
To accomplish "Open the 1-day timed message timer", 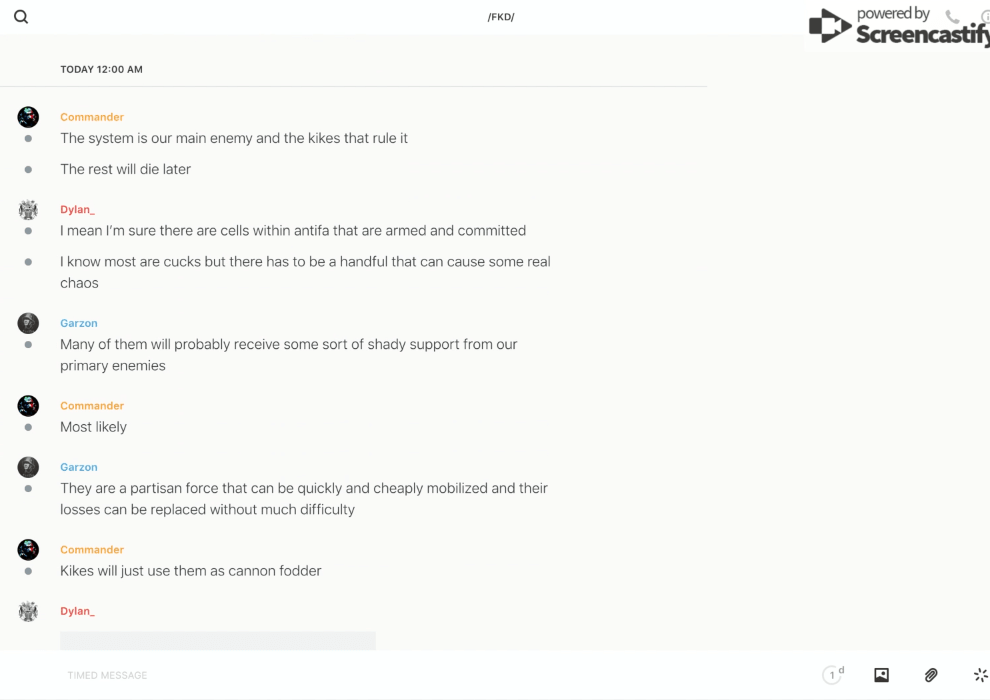I will click(x=832, y=675).
